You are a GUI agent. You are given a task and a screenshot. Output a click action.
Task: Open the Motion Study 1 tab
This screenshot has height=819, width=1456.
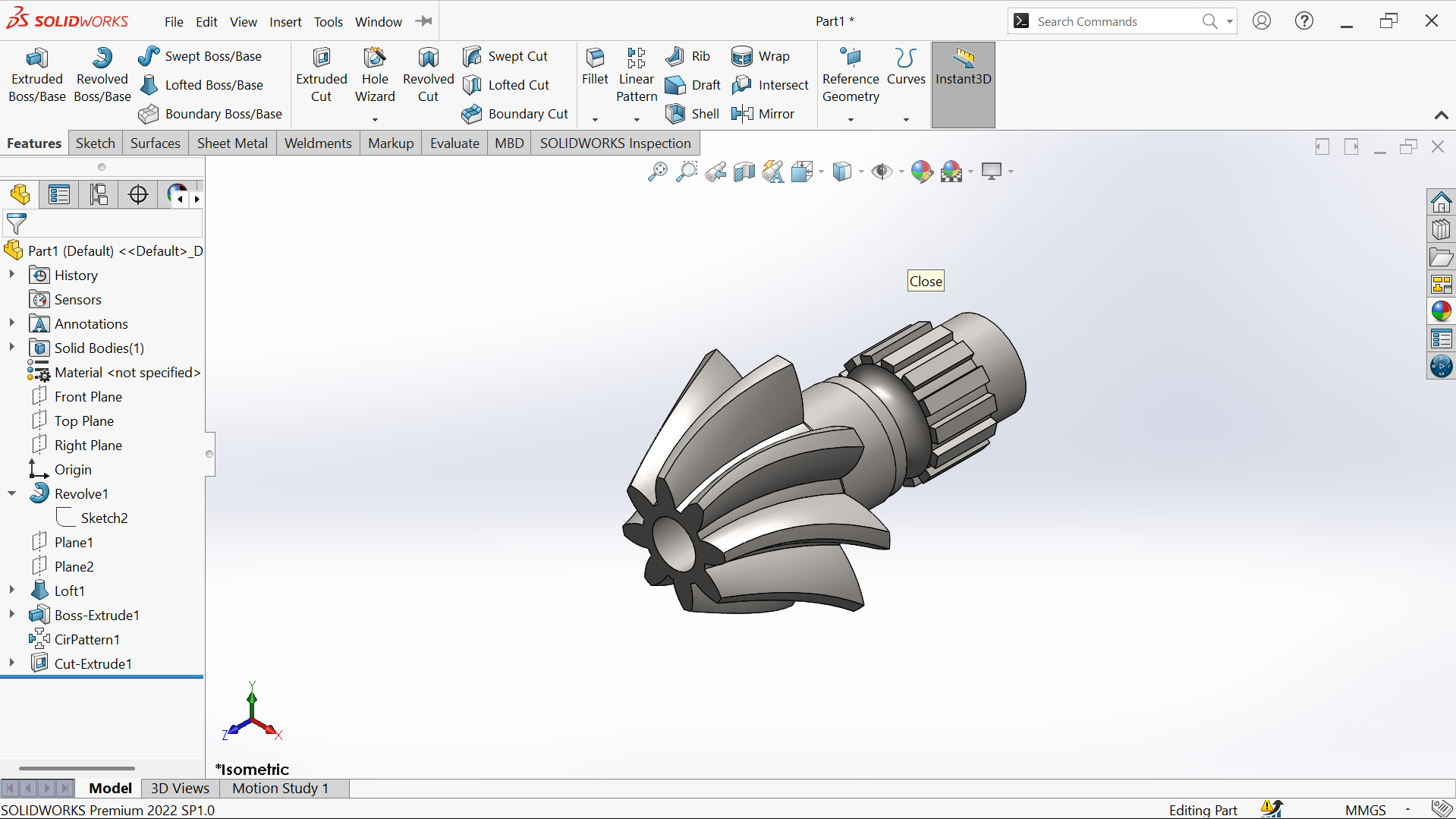pos(280,788)
